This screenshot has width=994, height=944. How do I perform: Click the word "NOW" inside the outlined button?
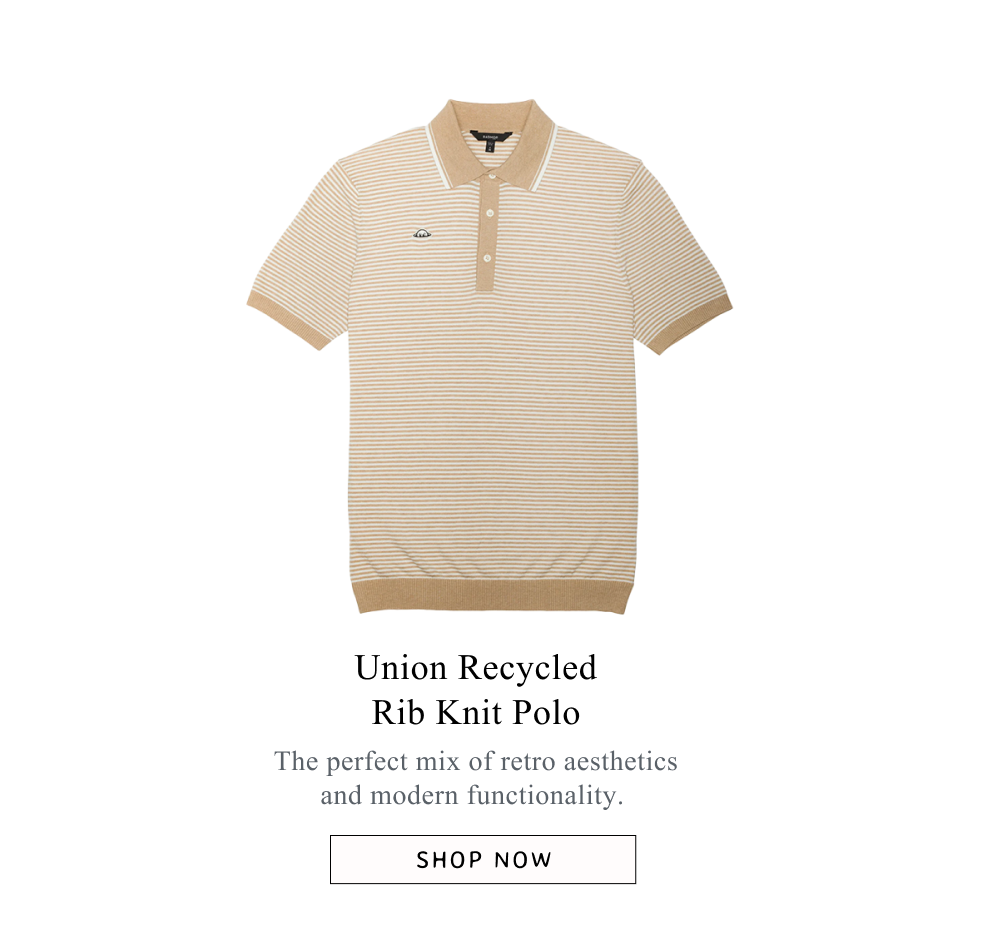[x=523, y=860]
